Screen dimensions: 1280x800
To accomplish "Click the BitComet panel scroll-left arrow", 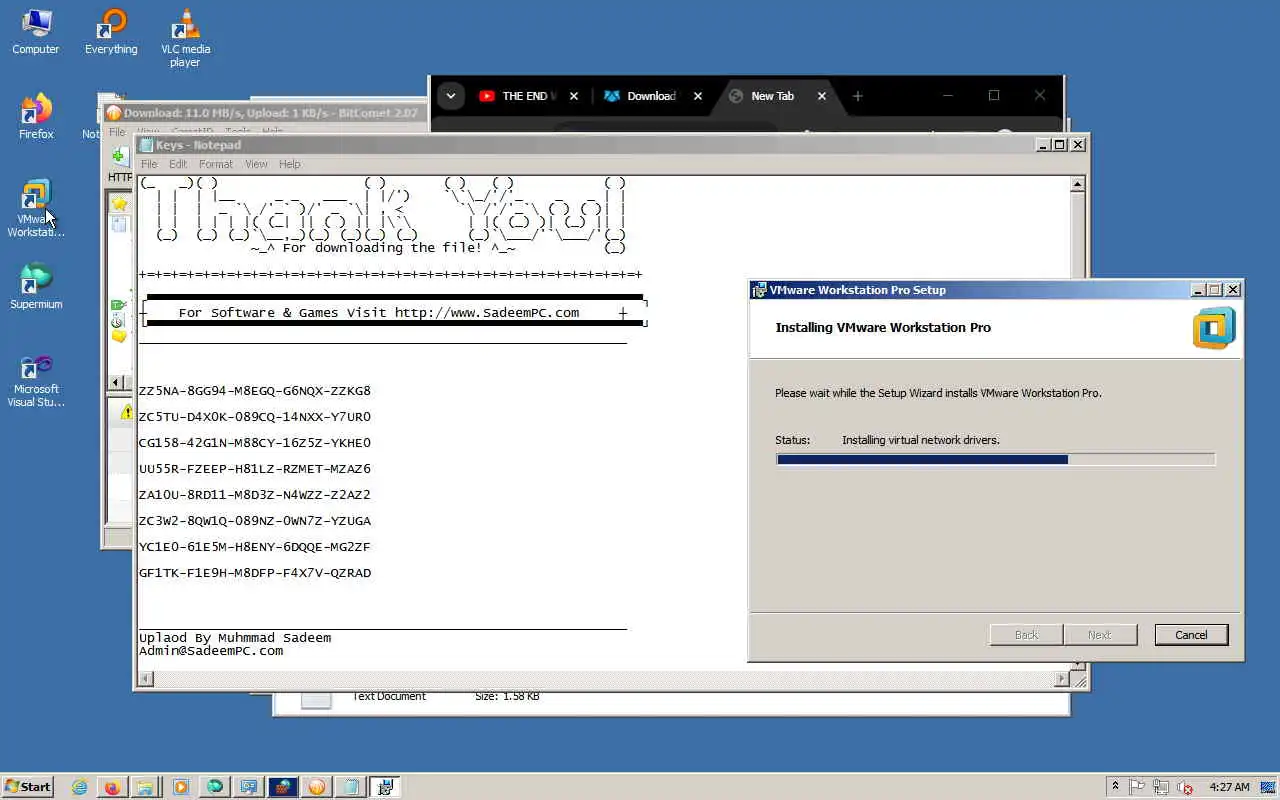I will click(x=115, y=382).
